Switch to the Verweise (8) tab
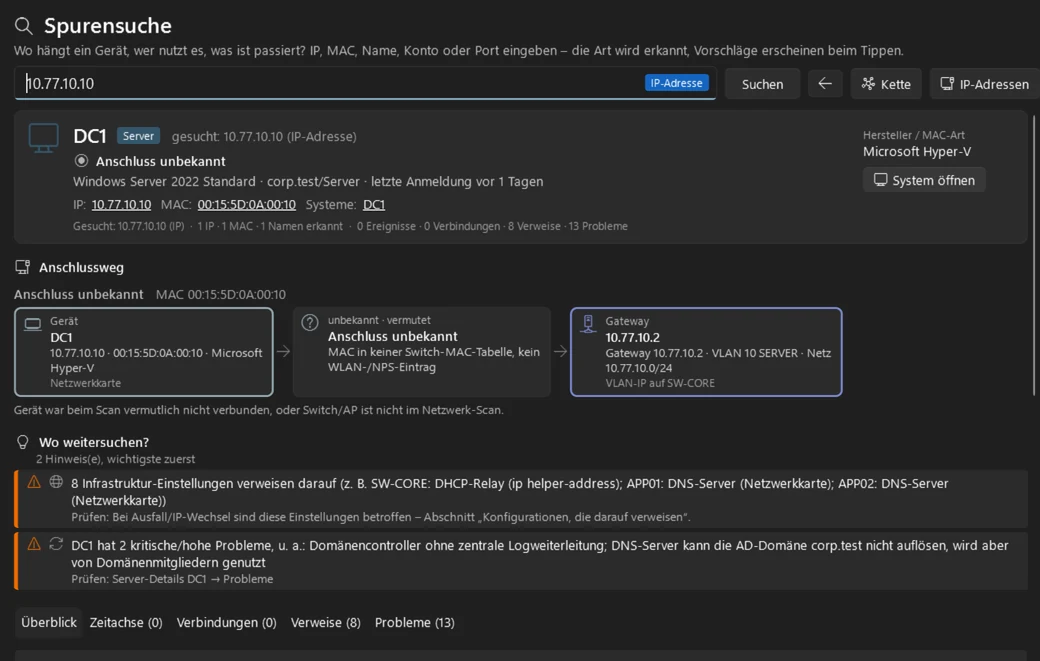Screen dimensions: 1040x661 tap(326, 623)
